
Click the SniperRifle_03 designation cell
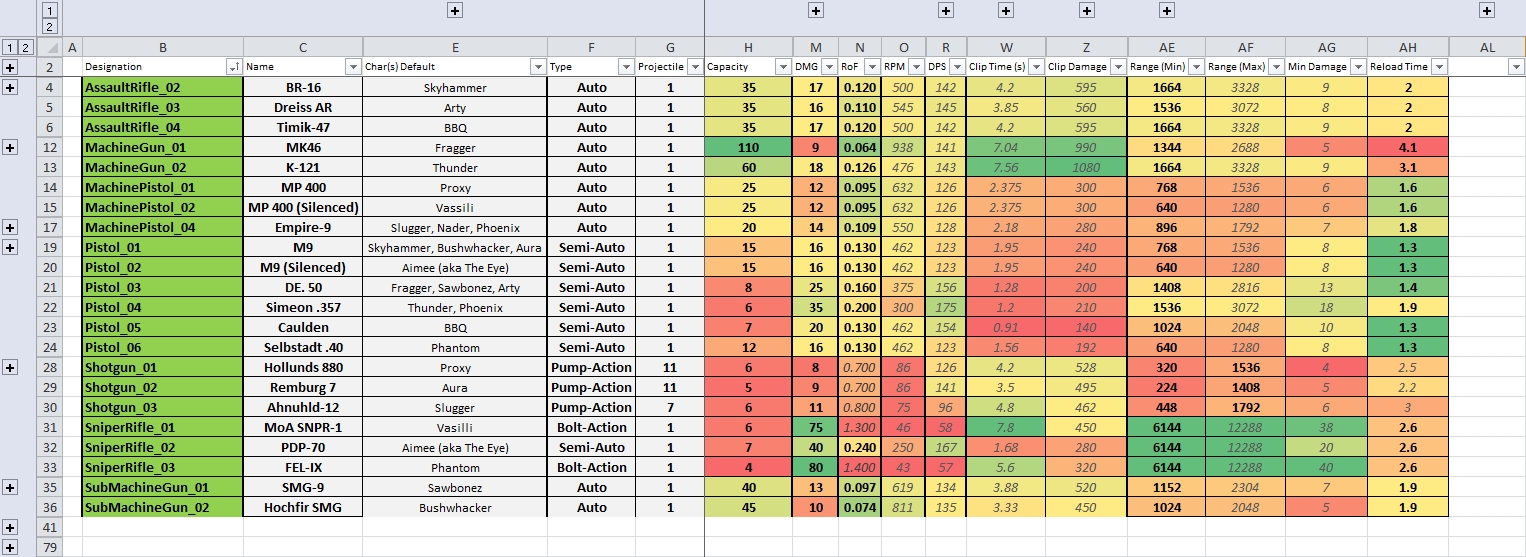[x=163, y=468]
